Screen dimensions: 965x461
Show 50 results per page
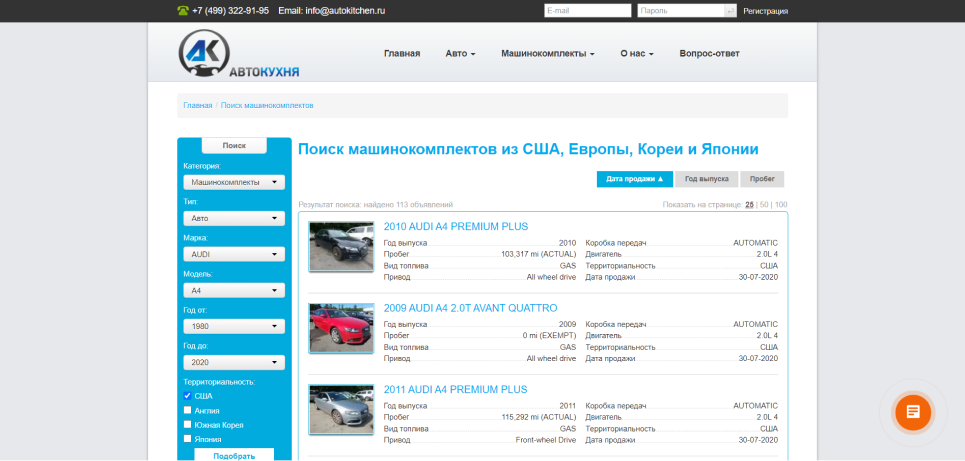[764, 205]
